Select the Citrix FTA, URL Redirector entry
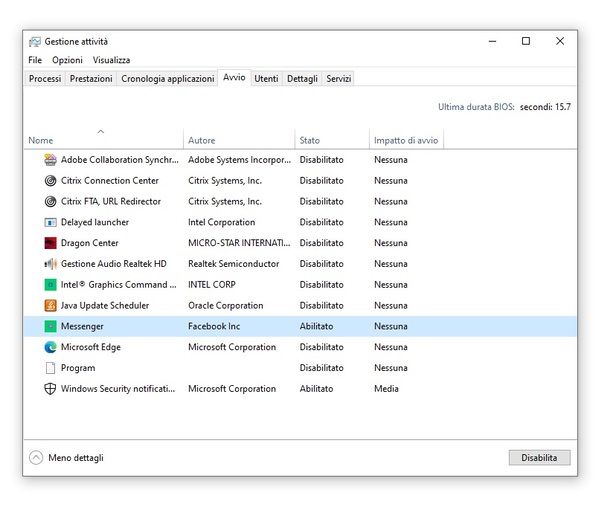Viewport: 610px width, 507px height. coord(111,201)
